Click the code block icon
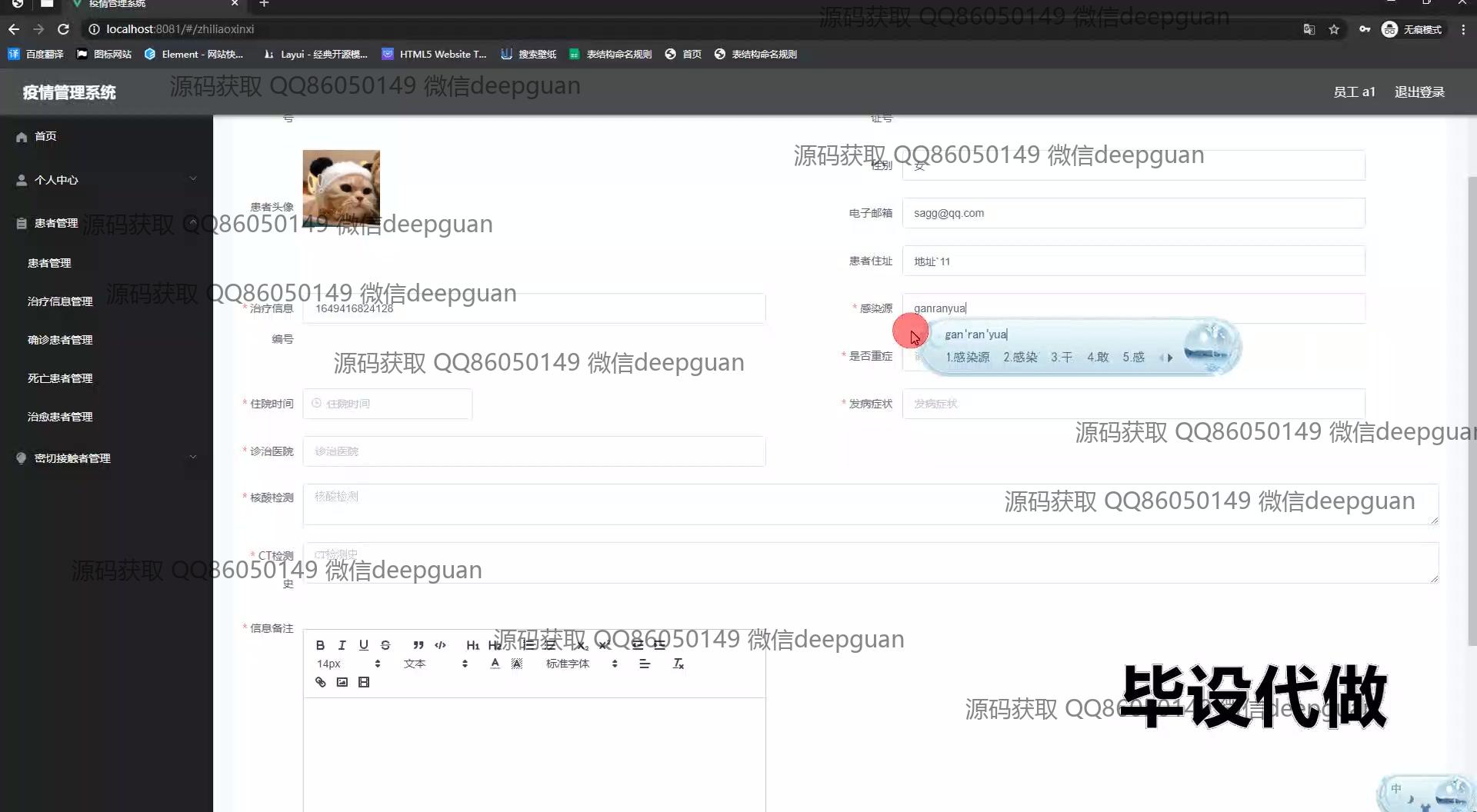 pos(440,645)
